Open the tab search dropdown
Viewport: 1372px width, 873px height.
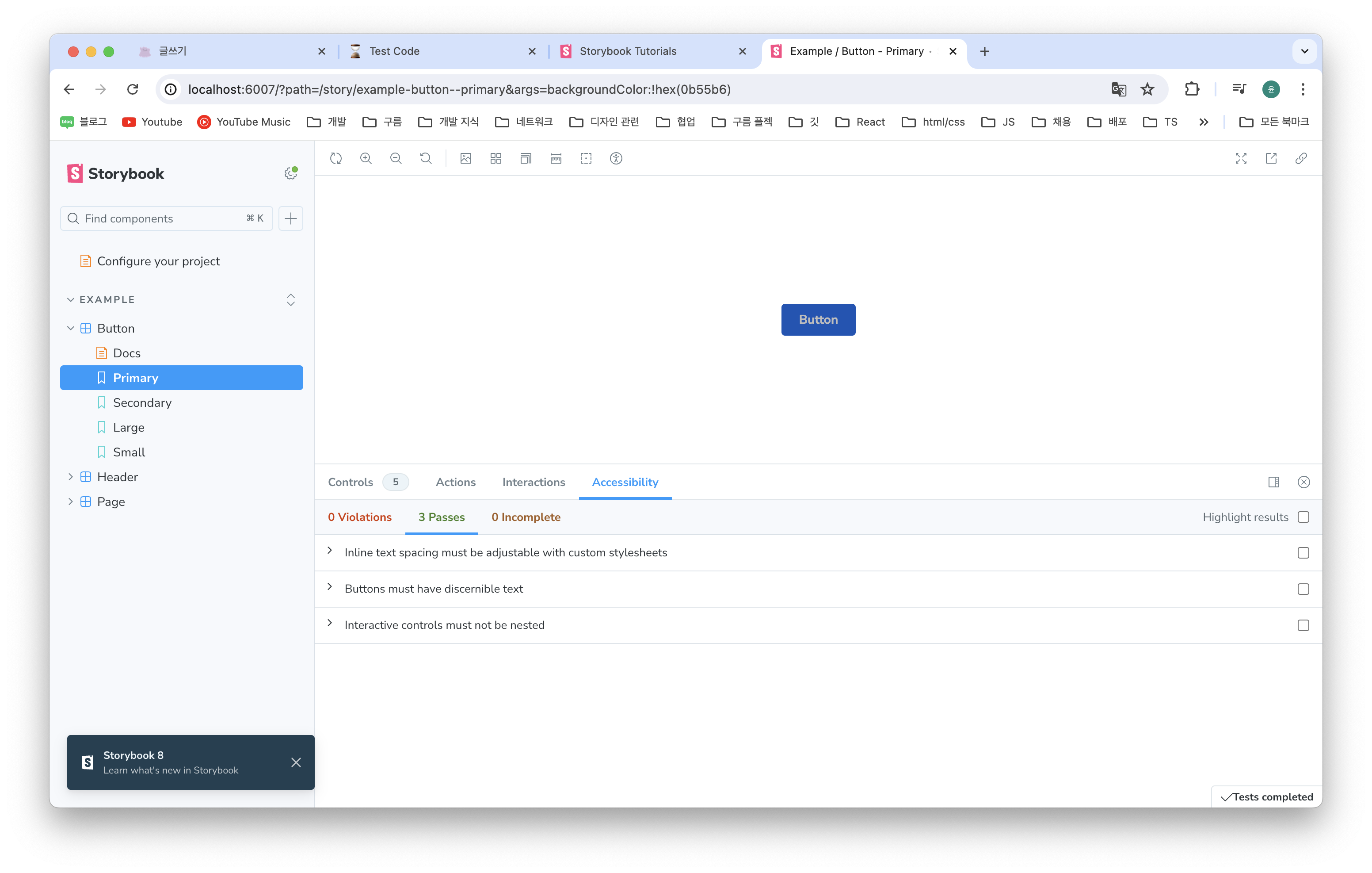pos(1305,51)
